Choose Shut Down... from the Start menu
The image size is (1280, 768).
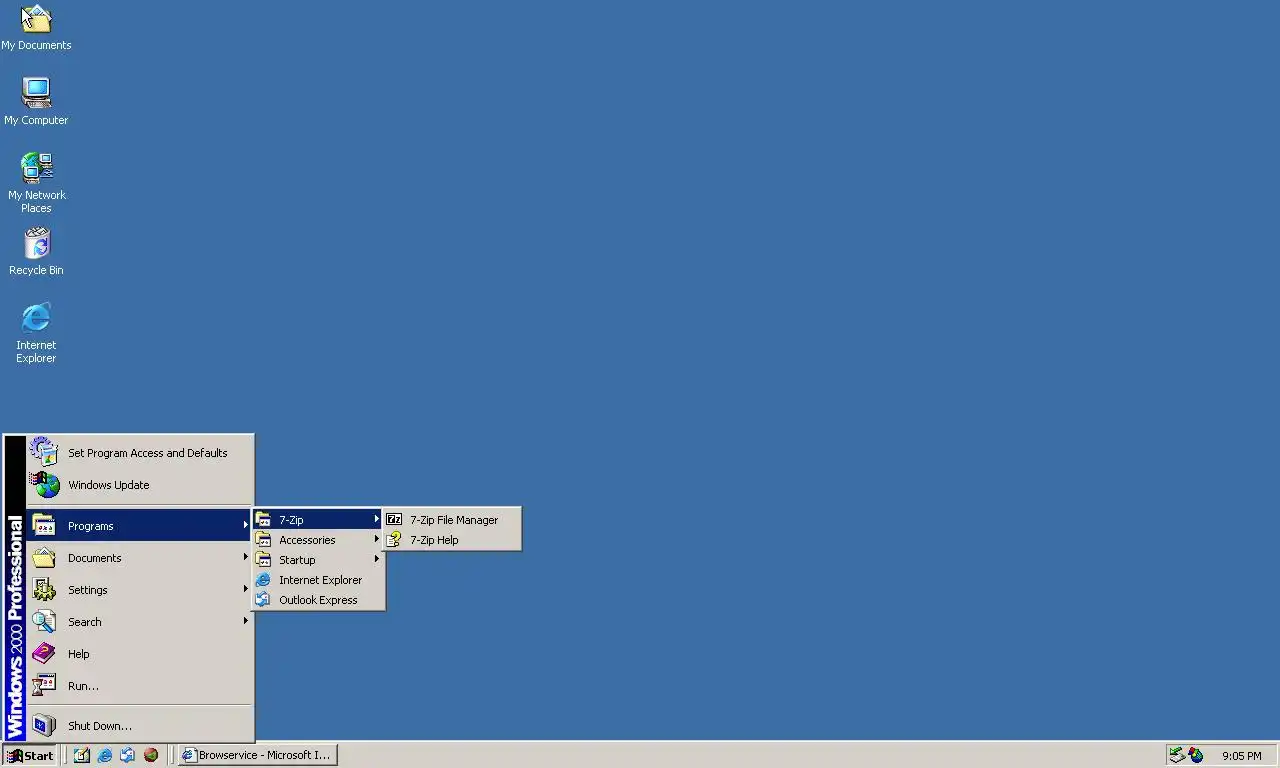tap(140, 726)
